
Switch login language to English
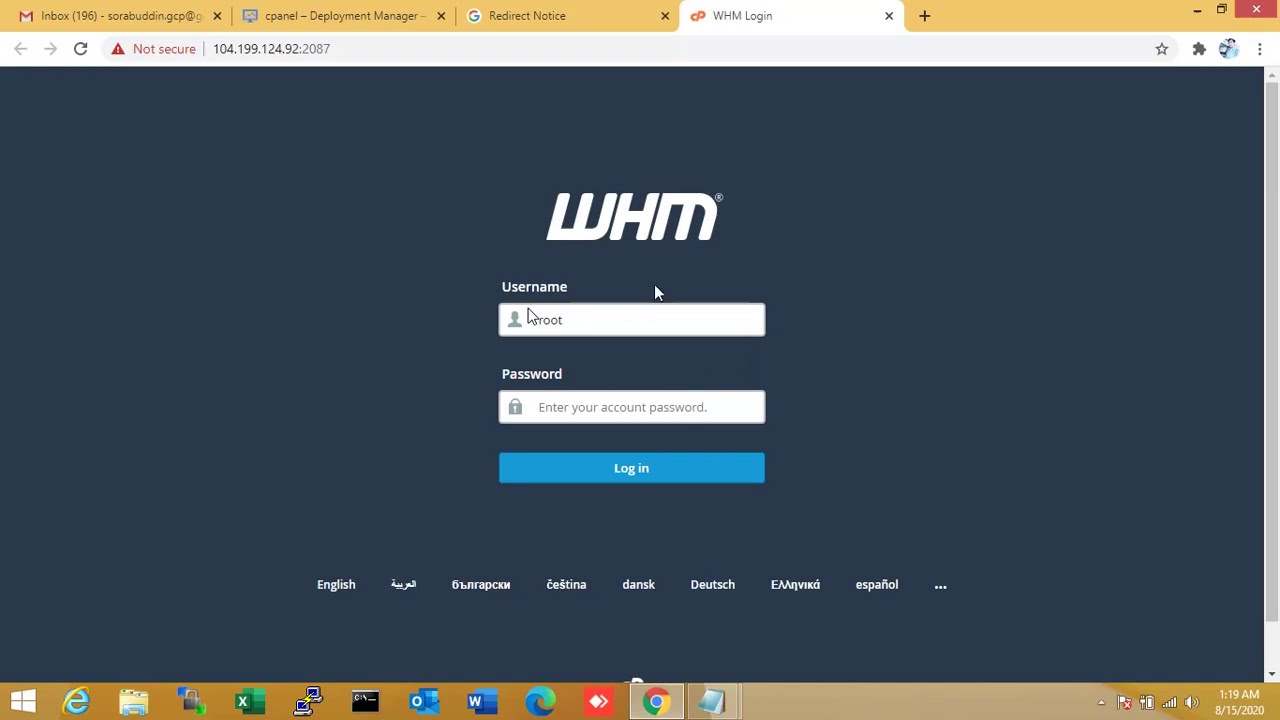pyautogui.click(x=336, y=585)
